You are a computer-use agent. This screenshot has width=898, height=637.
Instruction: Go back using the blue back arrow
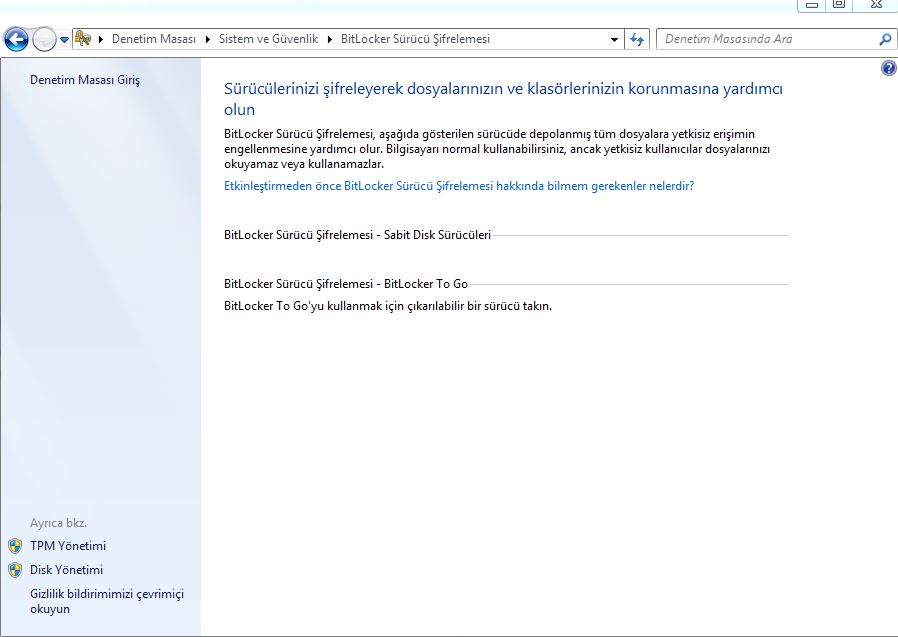tap(16, 40)
